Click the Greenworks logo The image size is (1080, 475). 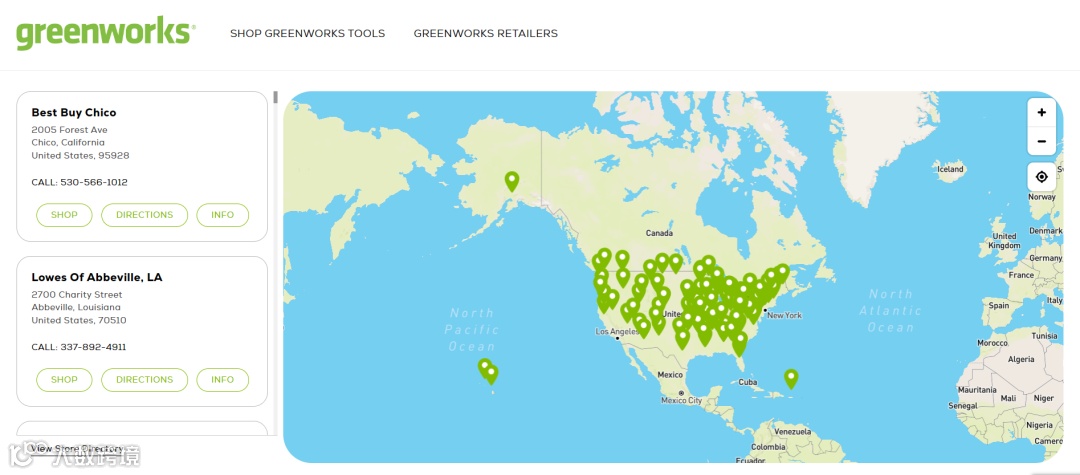click(106, 33)
